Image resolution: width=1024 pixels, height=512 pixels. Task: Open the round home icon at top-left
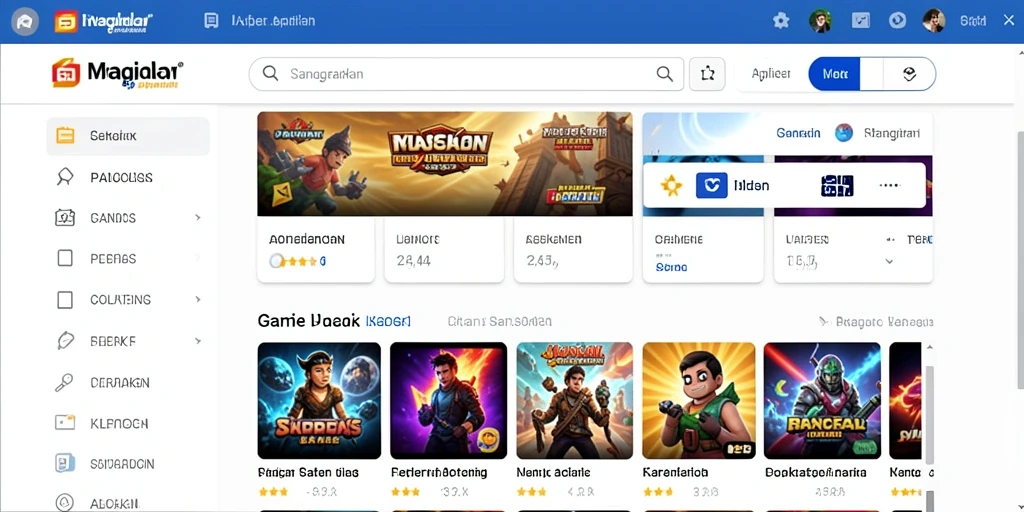pos(25,22)
